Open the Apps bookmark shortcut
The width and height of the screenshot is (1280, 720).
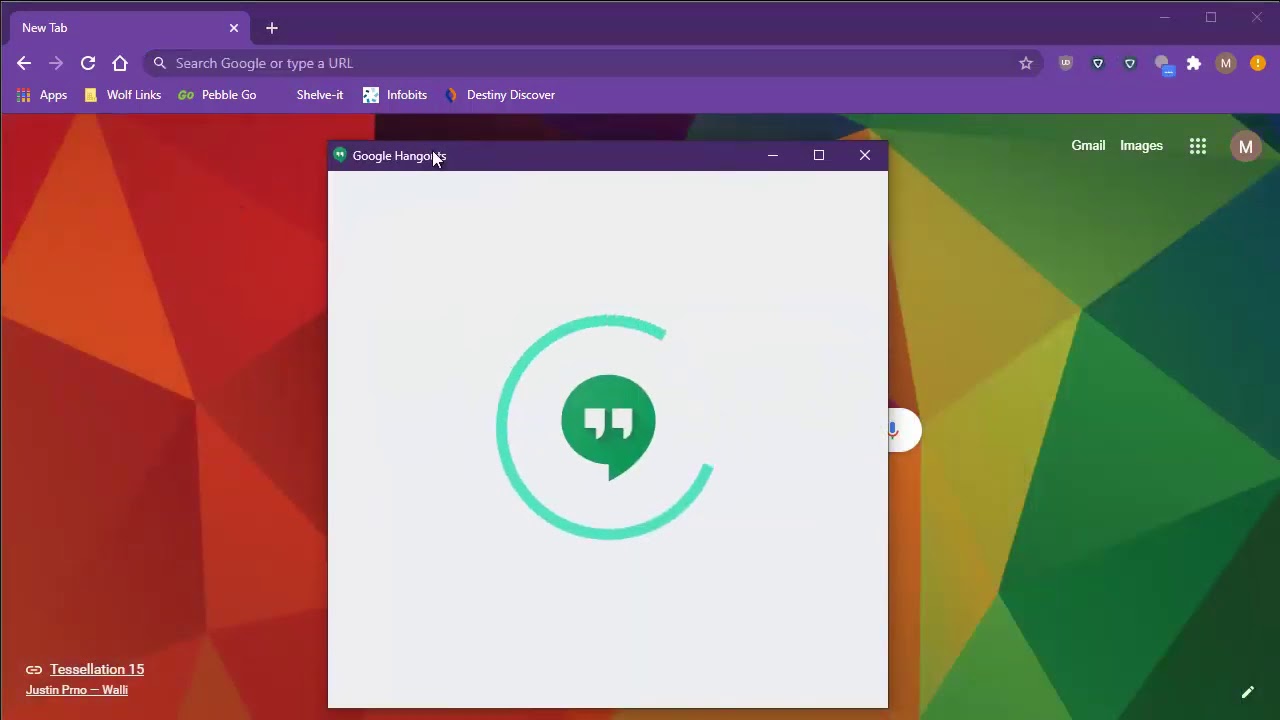[x=42, y=95]
